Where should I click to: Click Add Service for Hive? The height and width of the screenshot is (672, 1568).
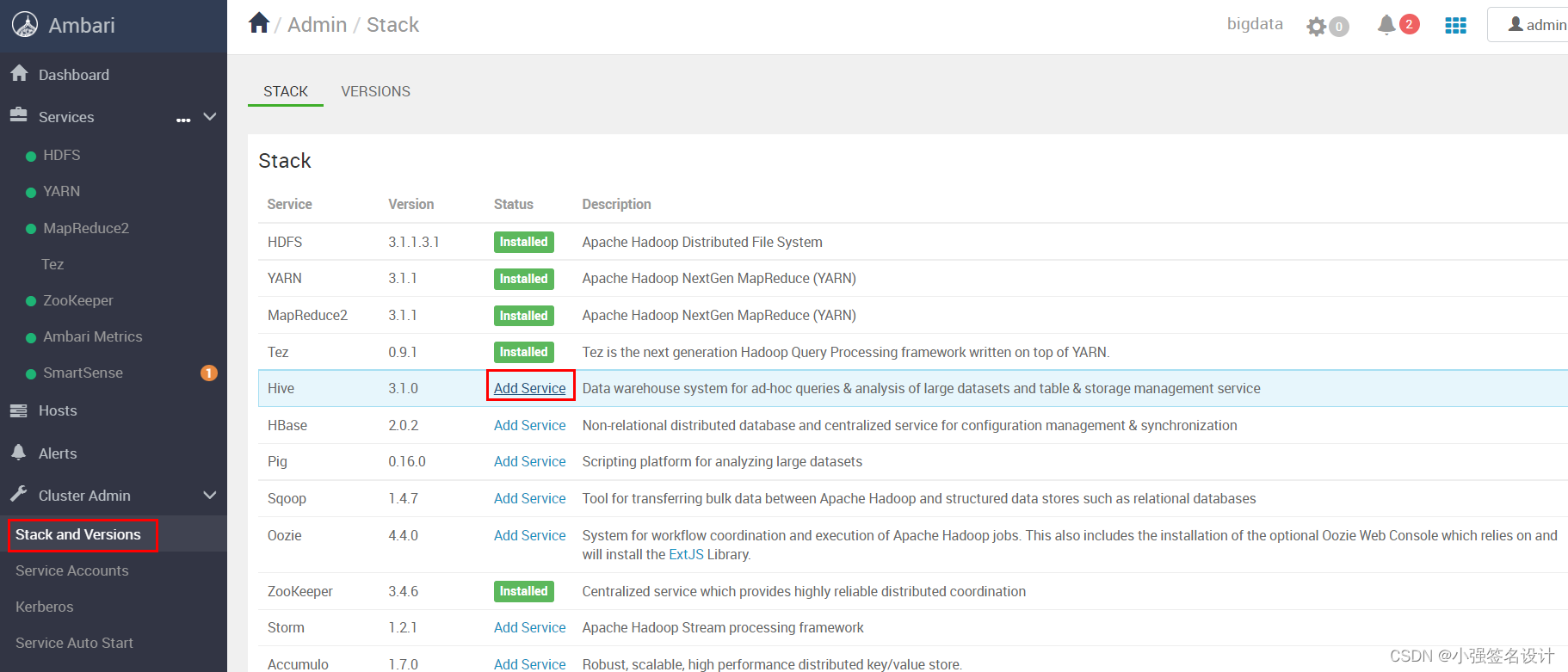point(530,388)
